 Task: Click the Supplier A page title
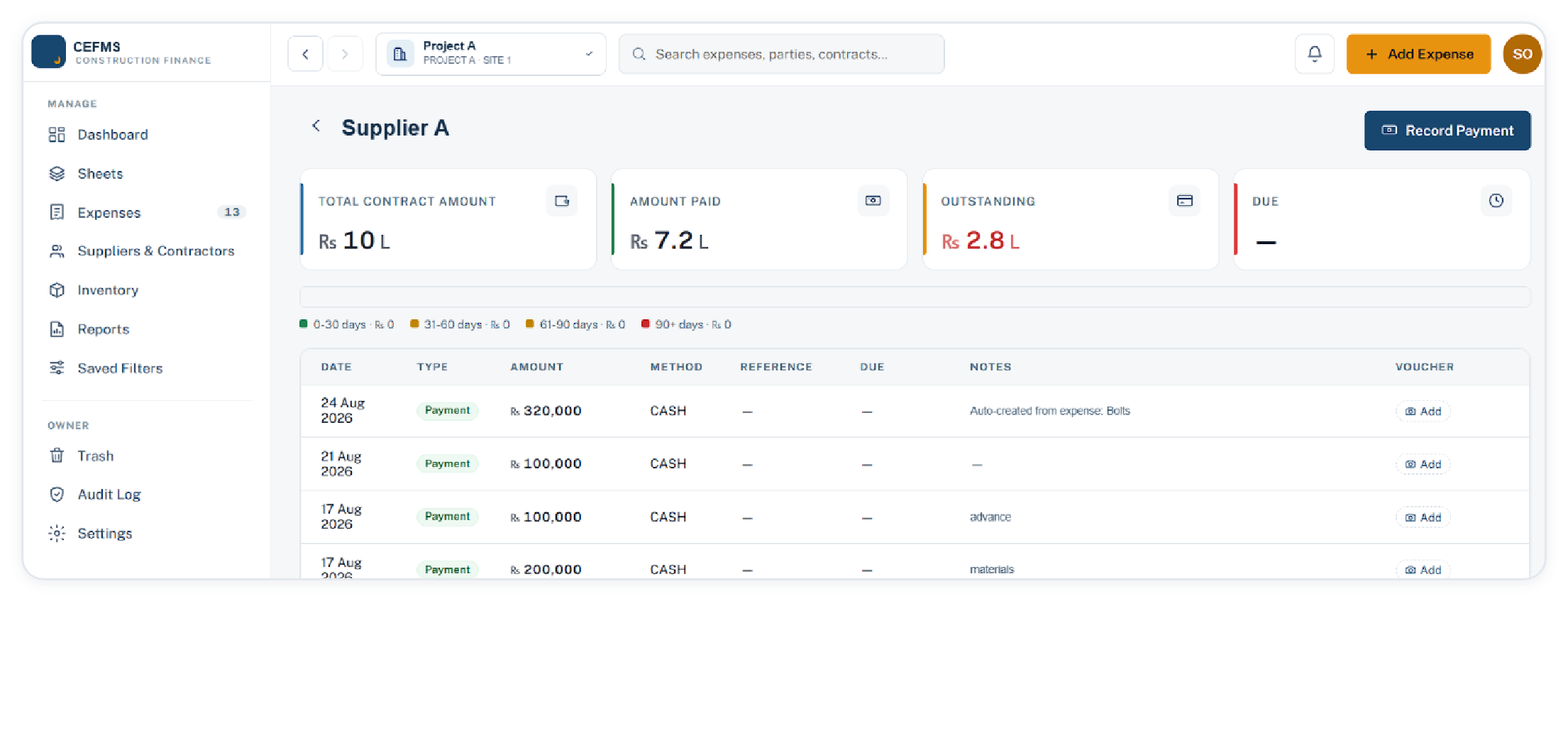coord(395,128)
